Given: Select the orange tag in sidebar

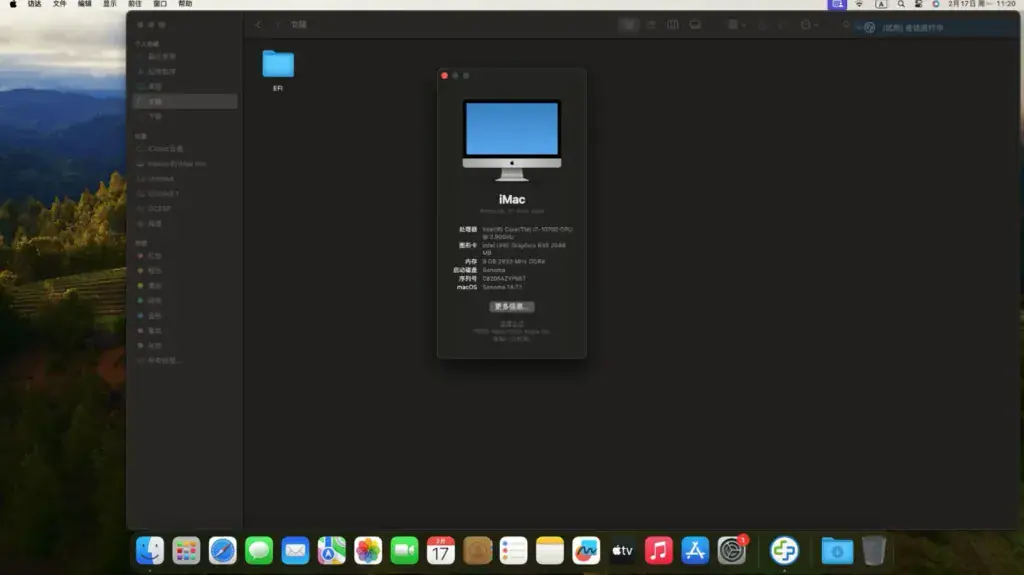Looking at the screenshot, I should [x=185, y=271].
